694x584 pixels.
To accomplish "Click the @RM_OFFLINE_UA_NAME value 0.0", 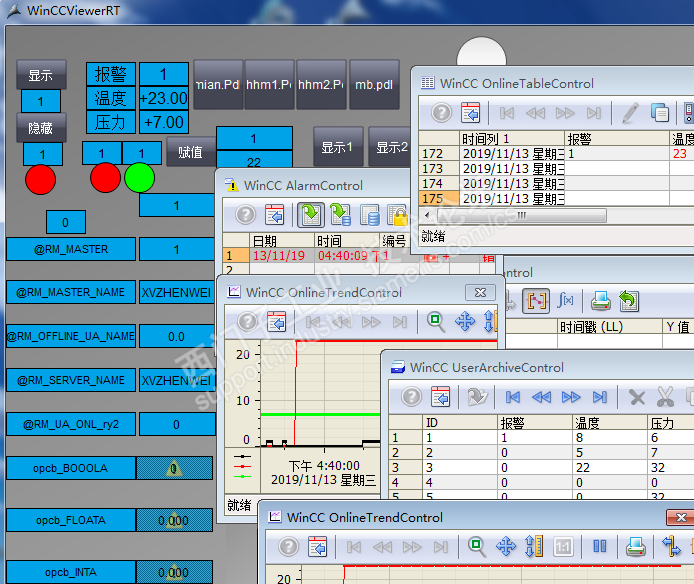I will (177, 336).
